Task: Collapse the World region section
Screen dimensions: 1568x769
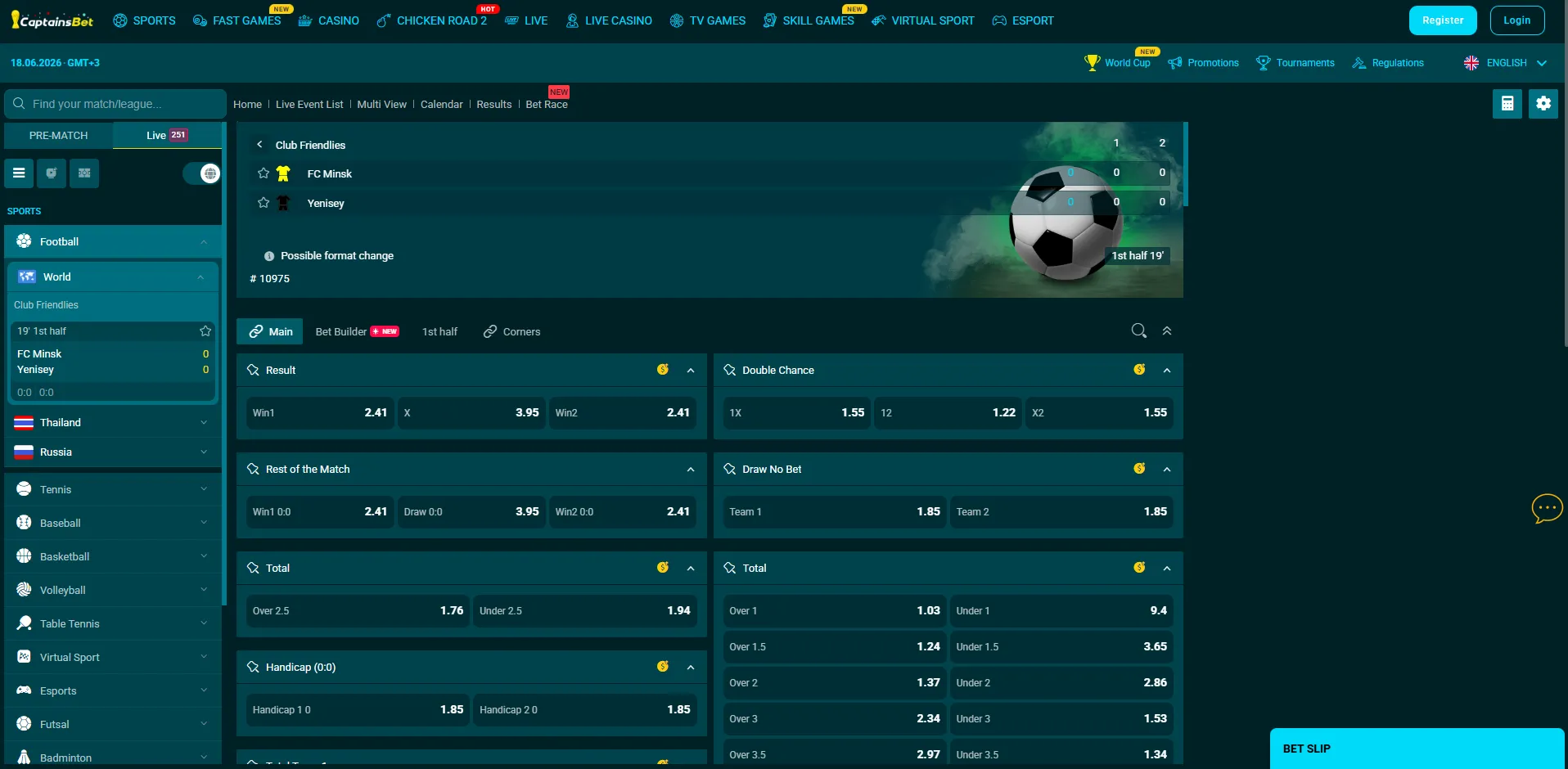Action: pos(113,277)
